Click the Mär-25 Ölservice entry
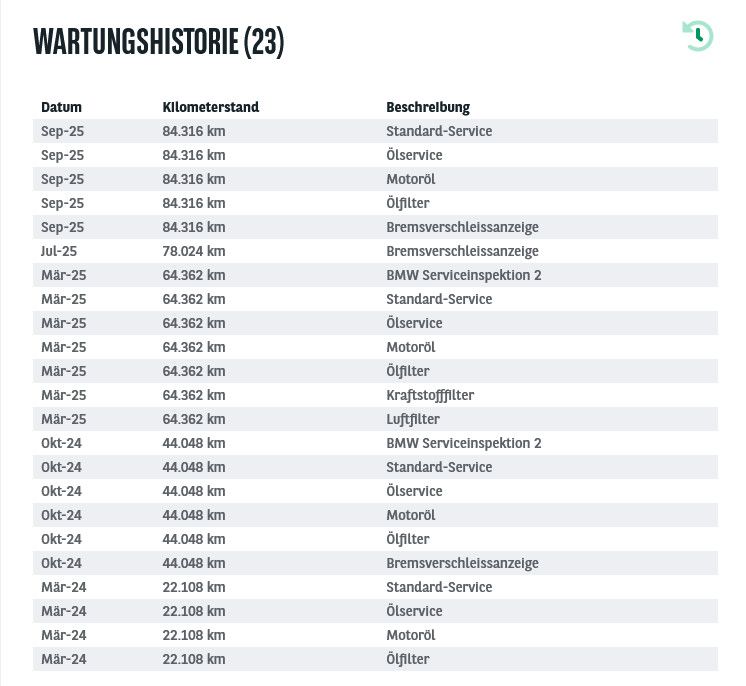Viewport: 746px width, 686px height. pyautogui.click(x=414, y=323)
